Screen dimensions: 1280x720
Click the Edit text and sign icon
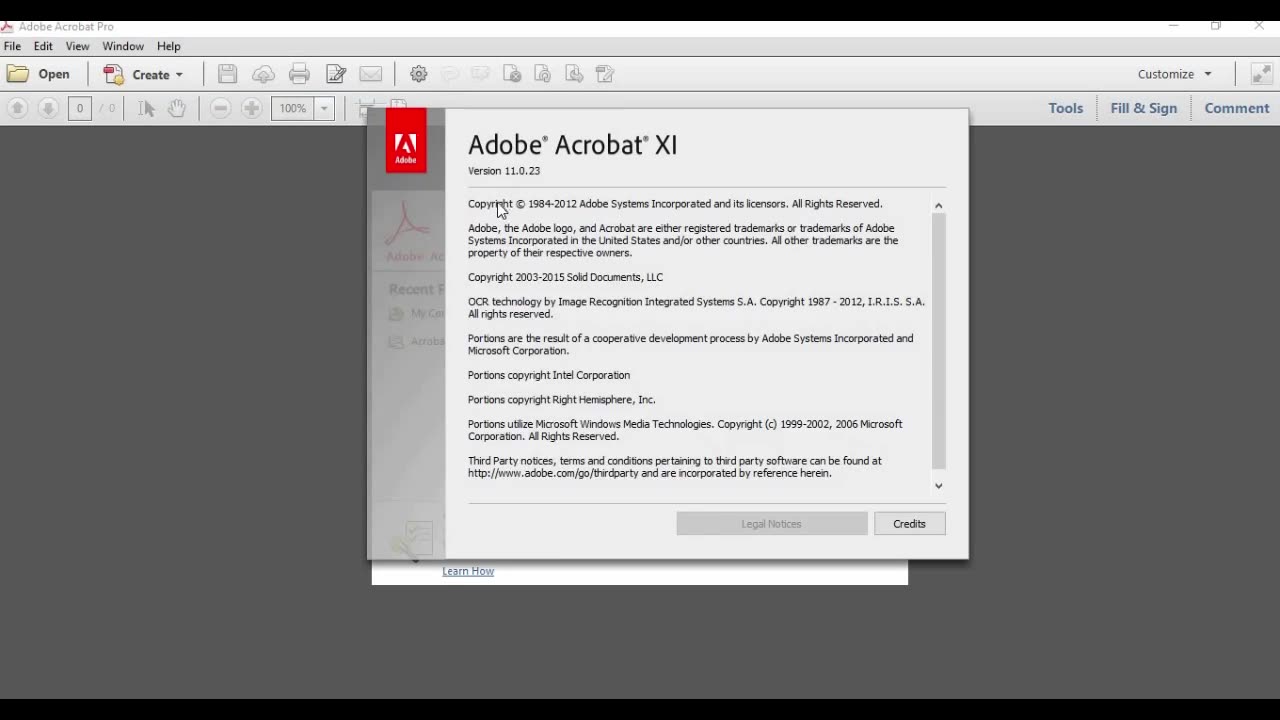[x=336, y=74]
